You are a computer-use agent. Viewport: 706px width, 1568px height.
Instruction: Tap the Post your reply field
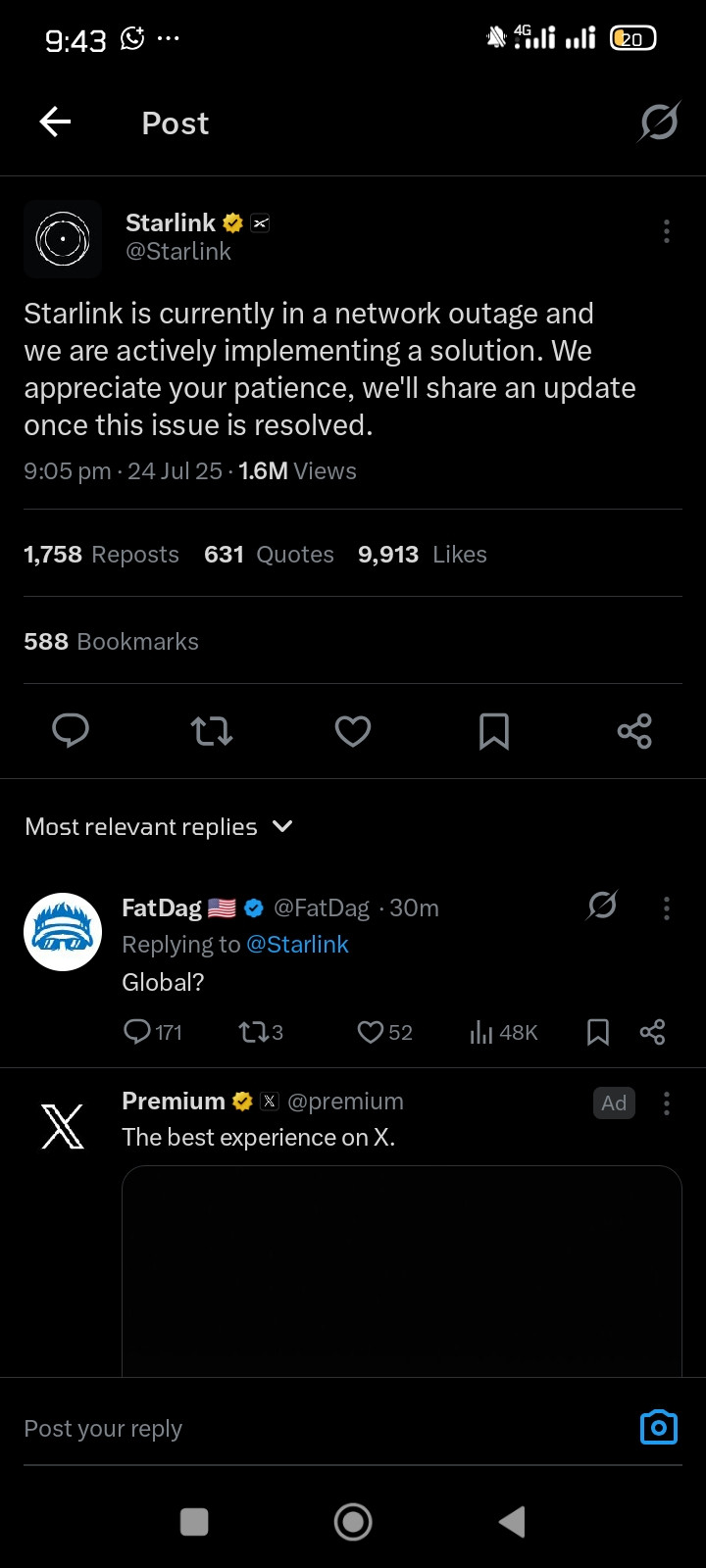tap(294, 1429)
